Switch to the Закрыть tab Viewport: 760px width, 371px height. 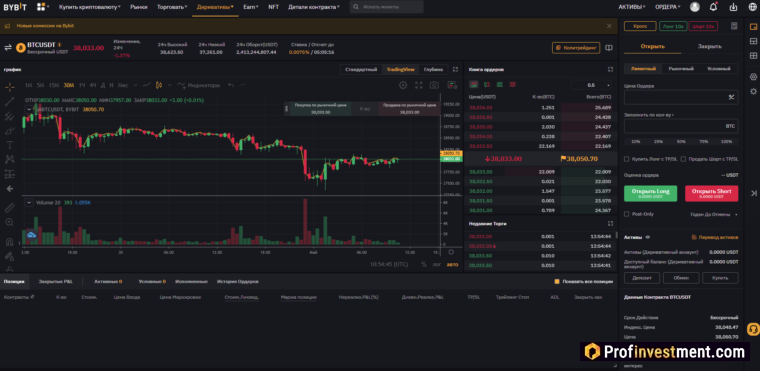(710, 47)
